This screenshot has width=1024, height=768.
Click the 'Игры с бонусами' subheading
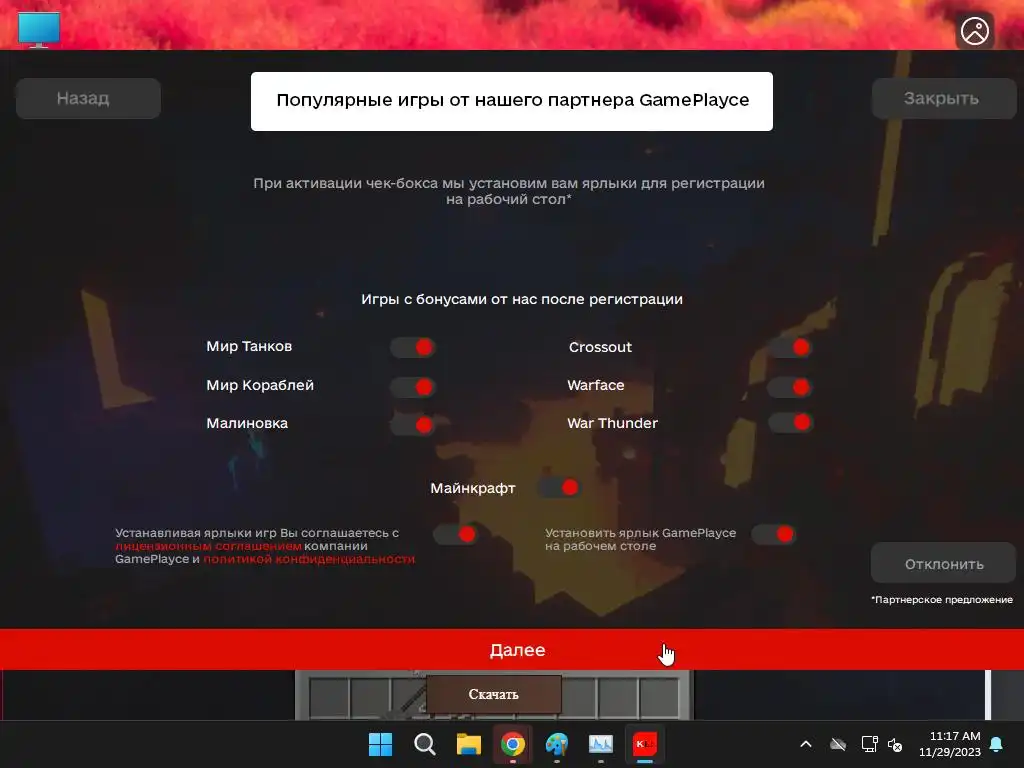tap(522, 299)
